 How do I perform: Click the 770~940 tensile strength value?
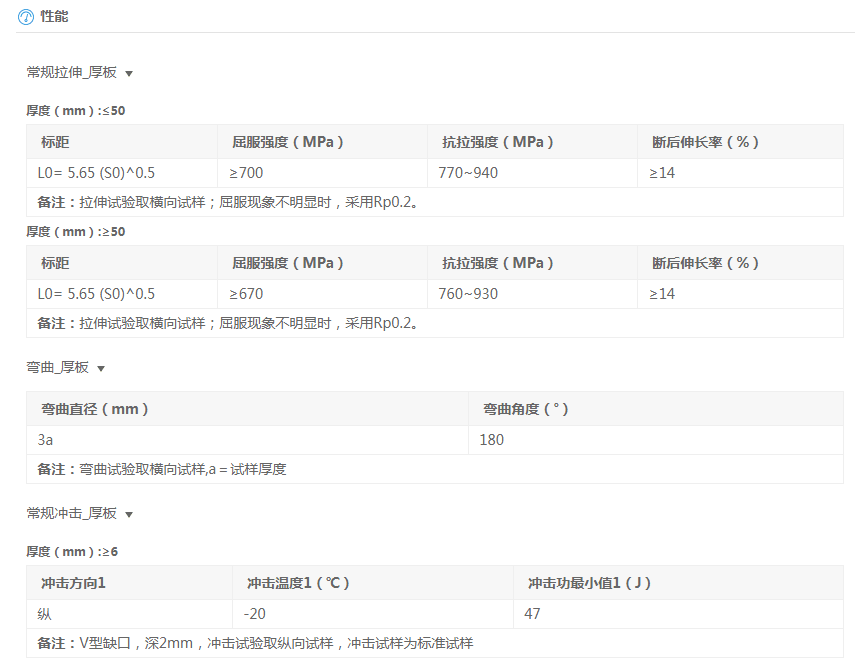point(468,173)
